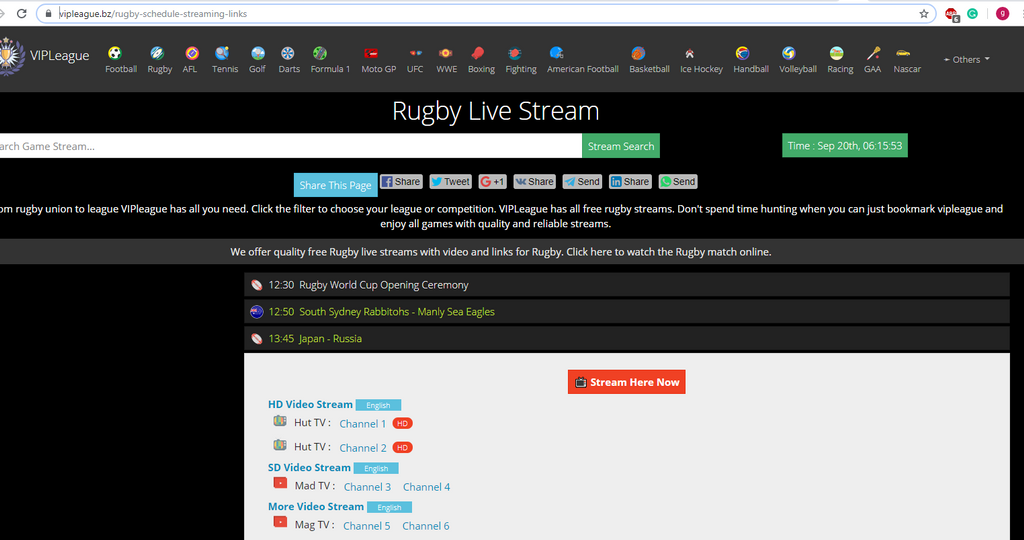The width and height of the screenshot is (1024, 540).
Task: Click the Time Sep 20th display
Action: (844, 146)
